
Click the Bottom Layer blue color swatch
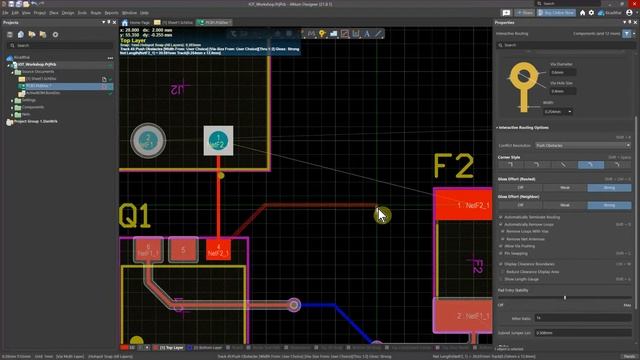[x=189, y=348]
